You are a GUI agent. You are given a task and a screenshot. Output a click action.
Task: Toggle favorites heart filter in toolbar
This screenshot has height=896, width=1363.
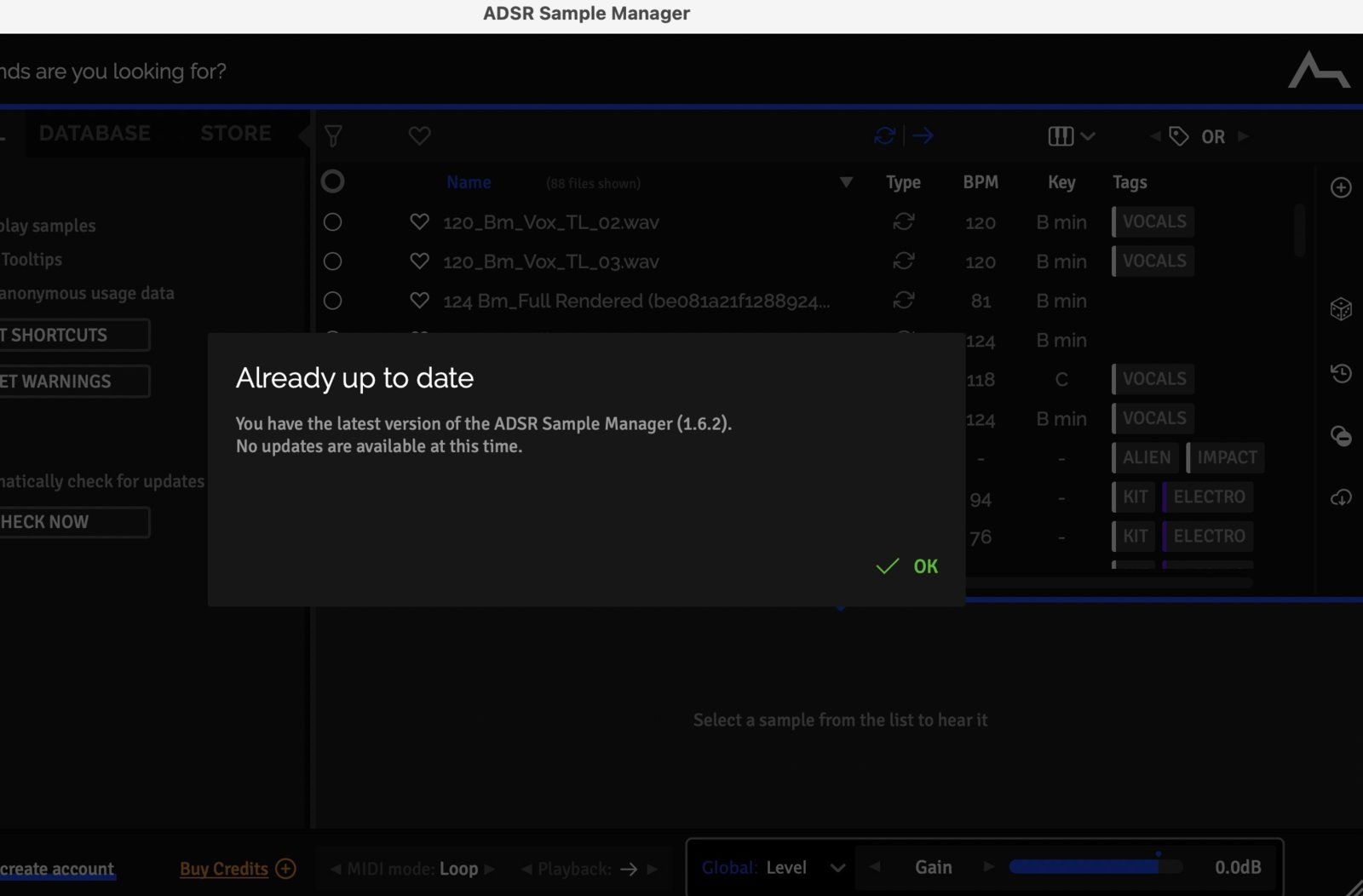[x=419, y=135]
